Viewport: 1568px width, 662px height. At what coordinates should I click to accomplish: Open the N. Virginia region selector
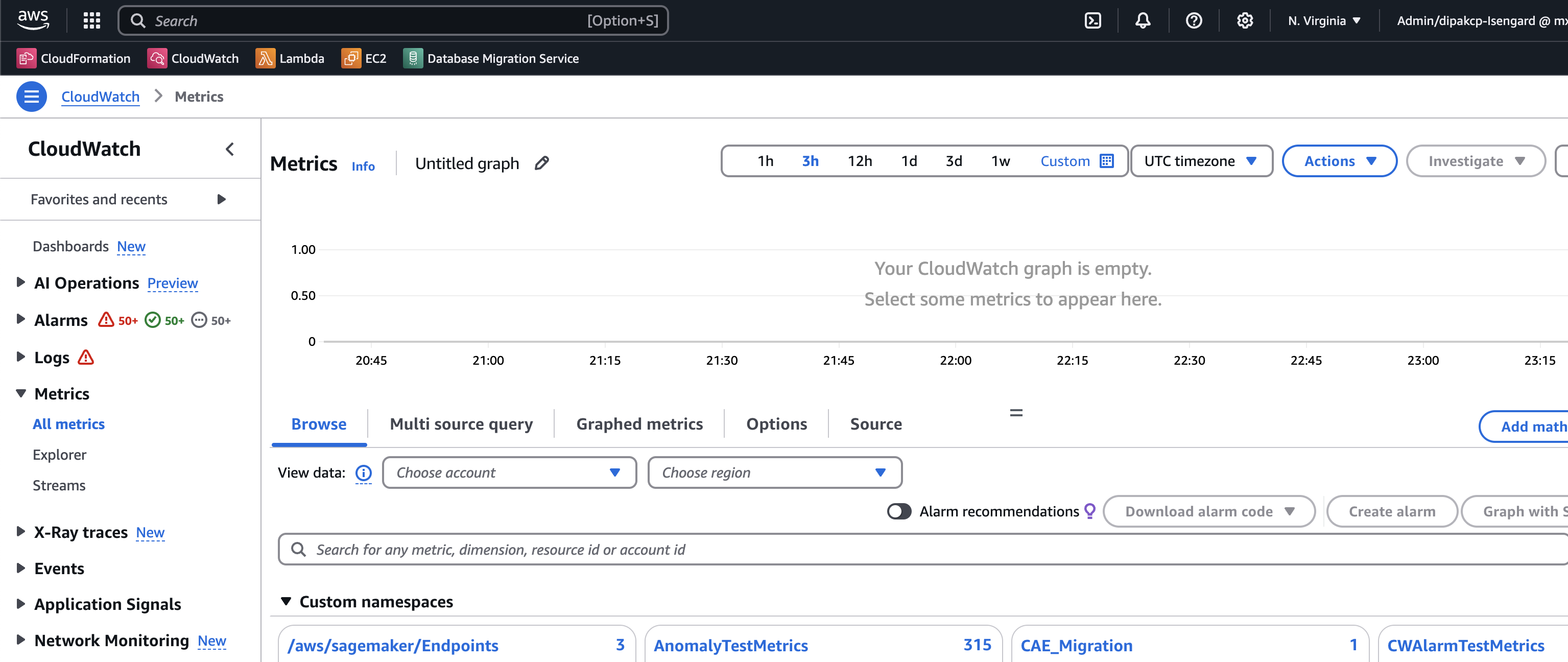click(x=1324, y=21)
